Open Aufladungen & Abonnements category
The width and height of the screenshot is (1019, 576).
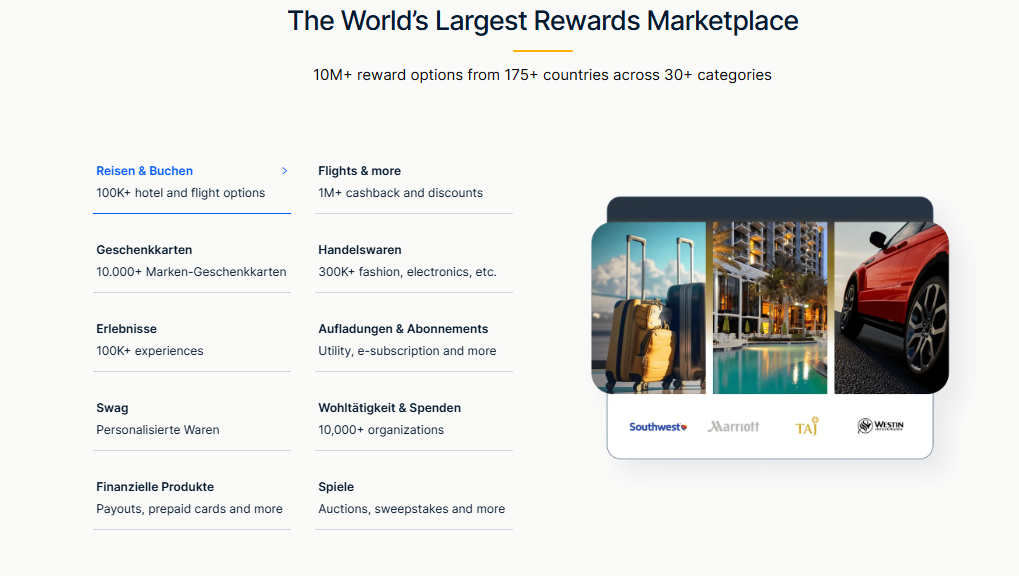(403, 329)
